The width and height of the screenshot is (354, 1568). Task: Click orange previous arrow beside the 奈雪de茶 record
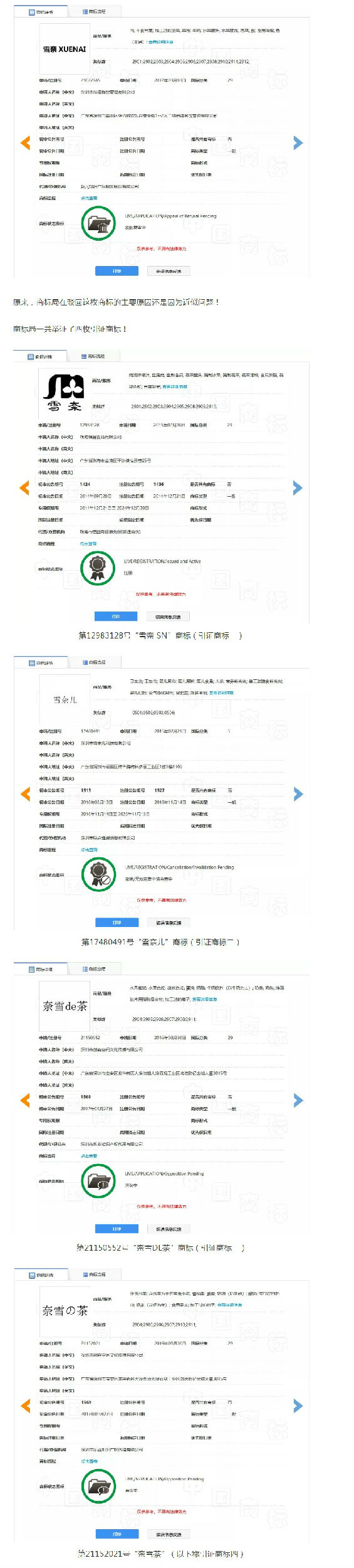click(x=26, y=1100)
